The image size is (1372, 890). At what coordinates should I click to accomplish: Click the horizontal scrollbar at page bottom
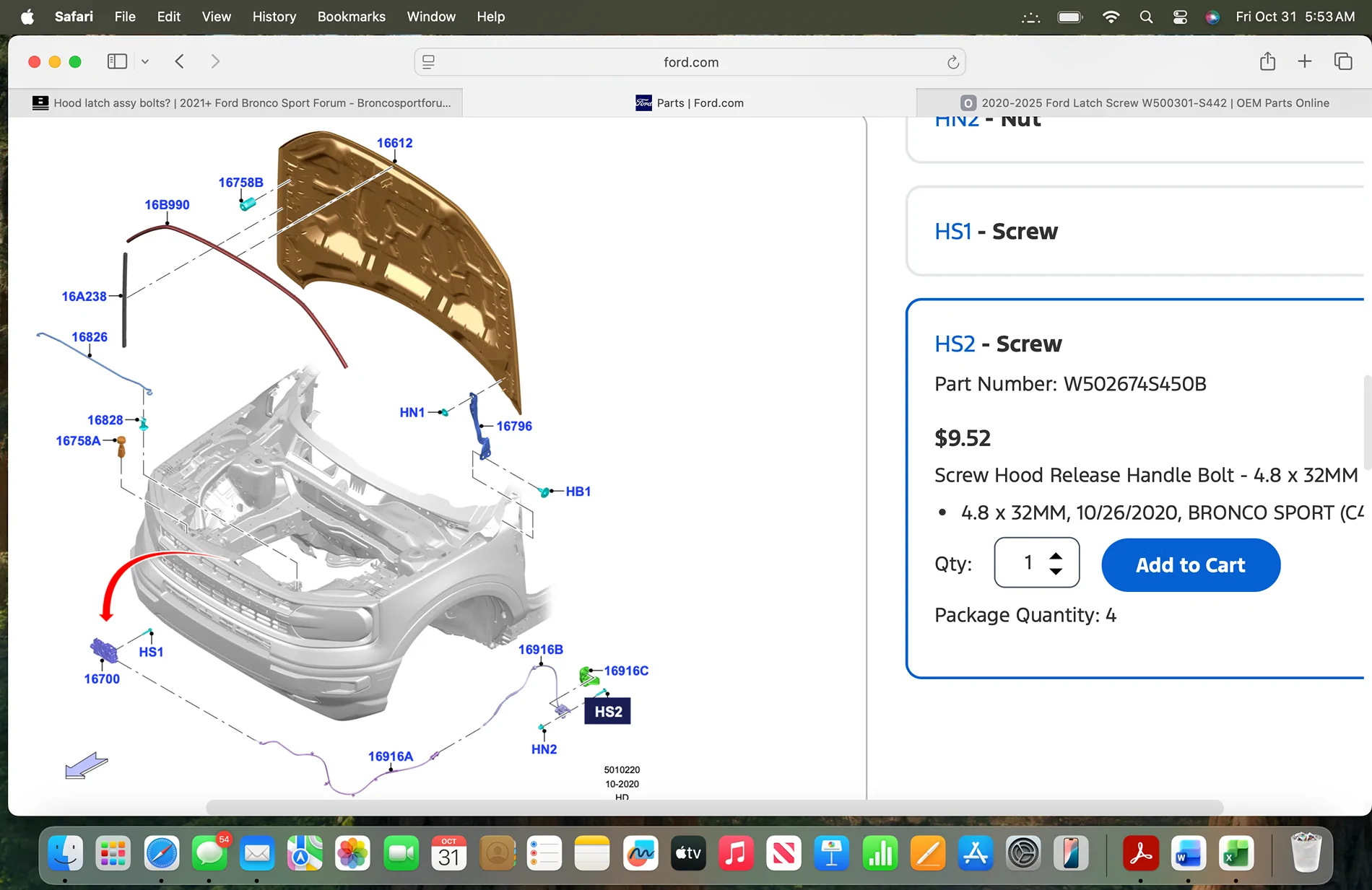[713, 806]
